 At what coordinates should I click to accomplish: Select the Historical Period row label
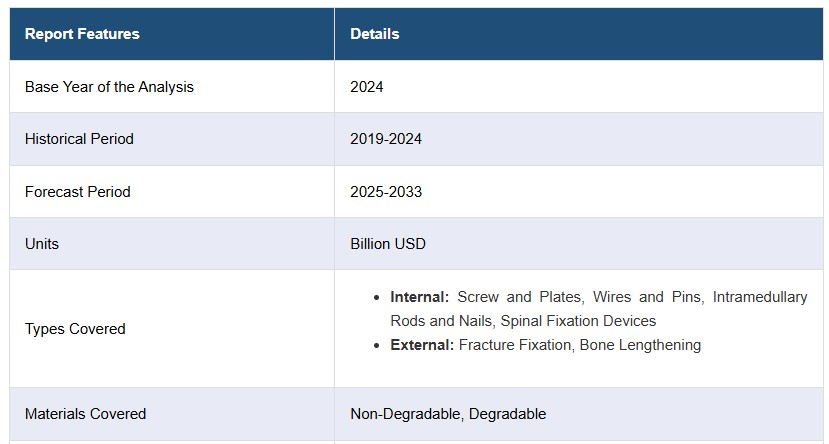[79, 139]
